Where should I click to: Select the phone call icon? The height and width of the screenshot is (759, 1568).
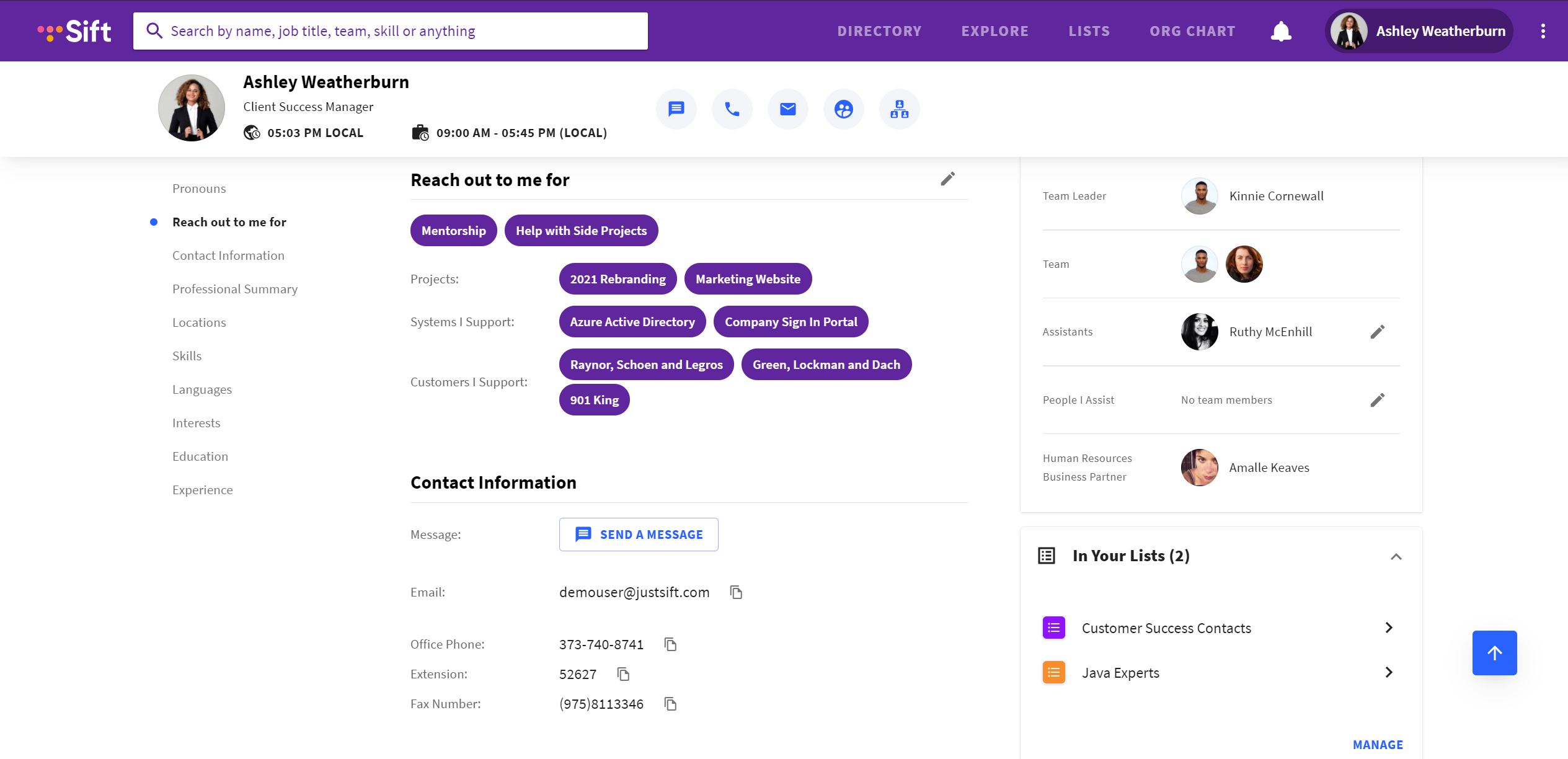point(732,109)
